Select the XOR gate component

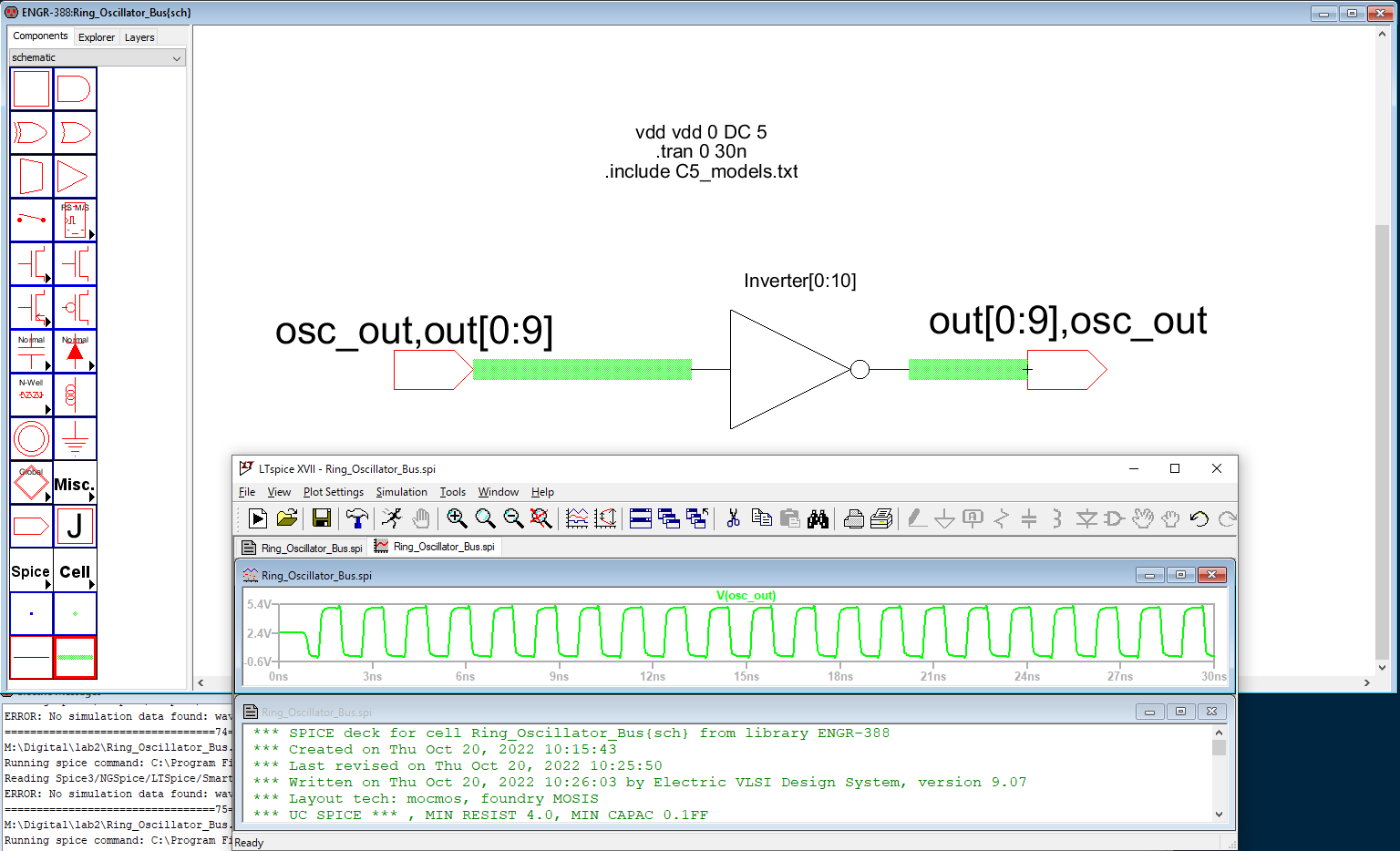click(x=31, y=133)
